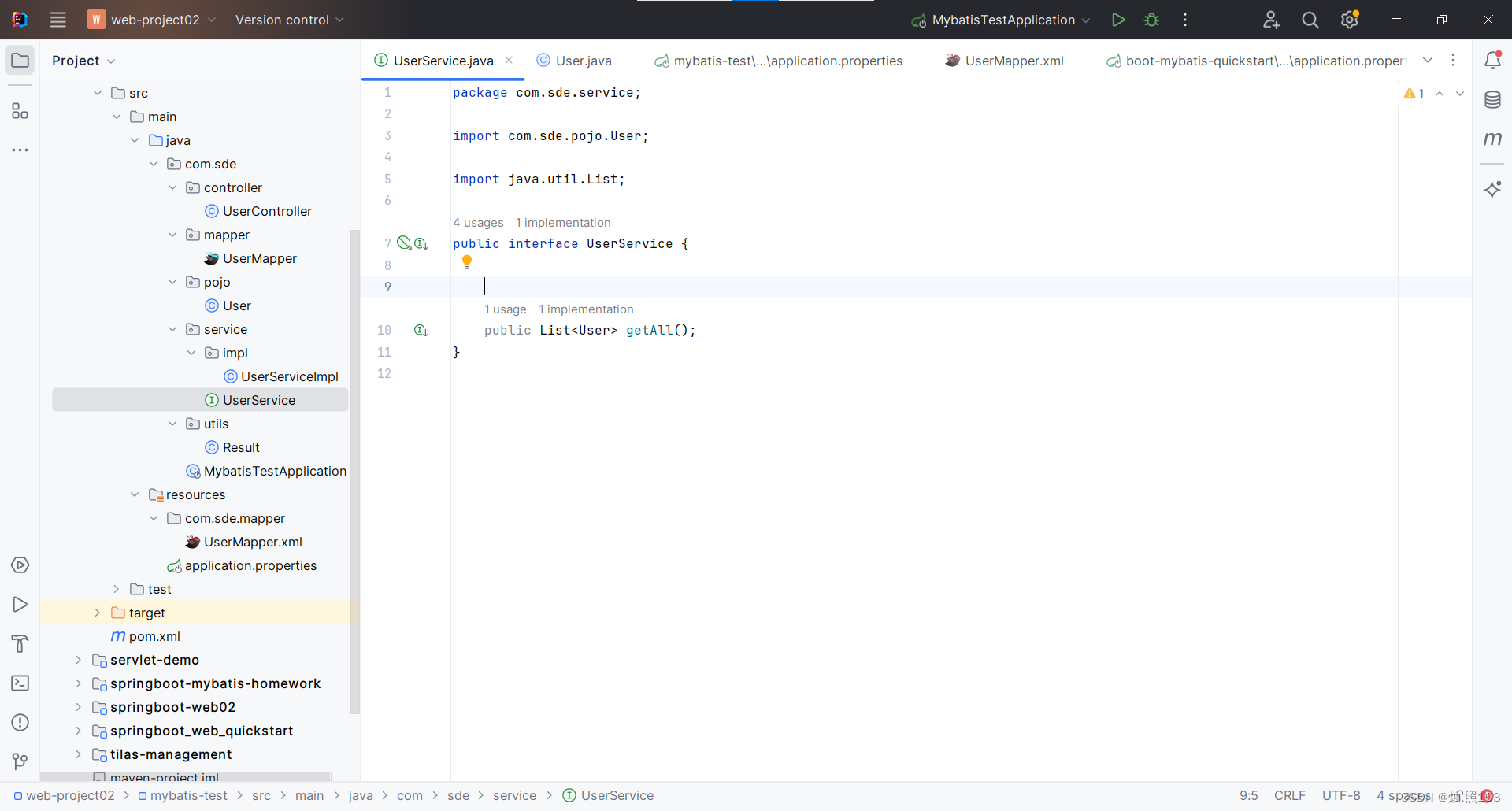Image resolution: width=1512 pixels, height=811 pixels.
Task: Open UserServiceImpl in the project tree
Action: click(x=289, y=376)
